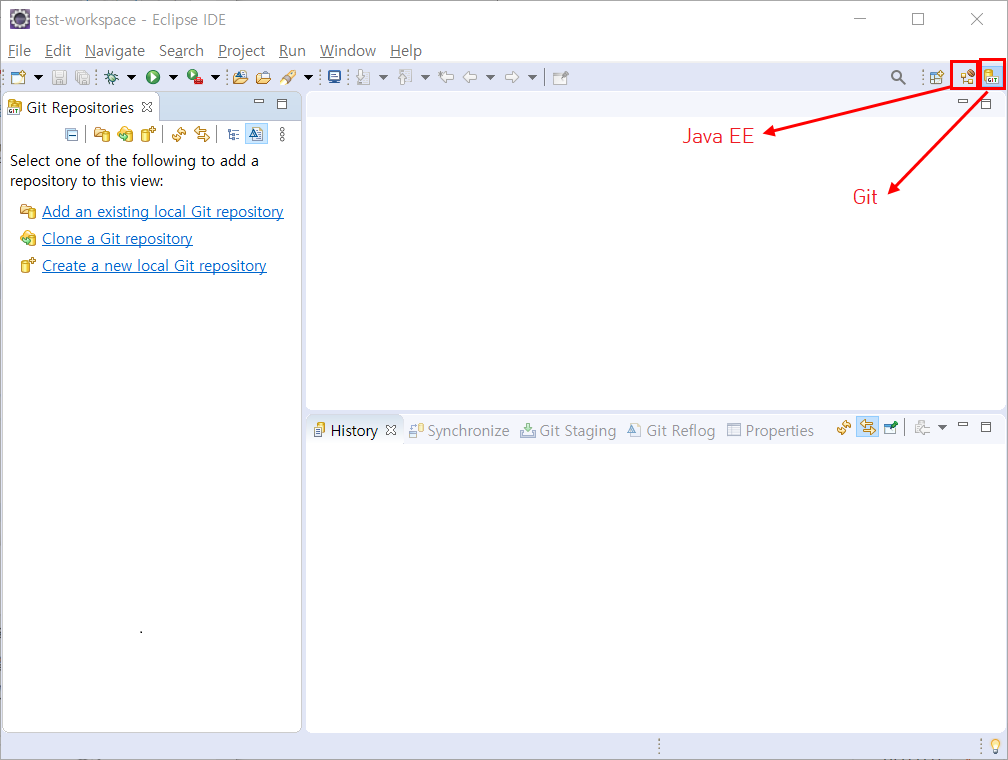The height and width of the screenshot is (760, 1008).
Task: Click the Search flashlight toolbar icon
Action: tap(288, 78)
